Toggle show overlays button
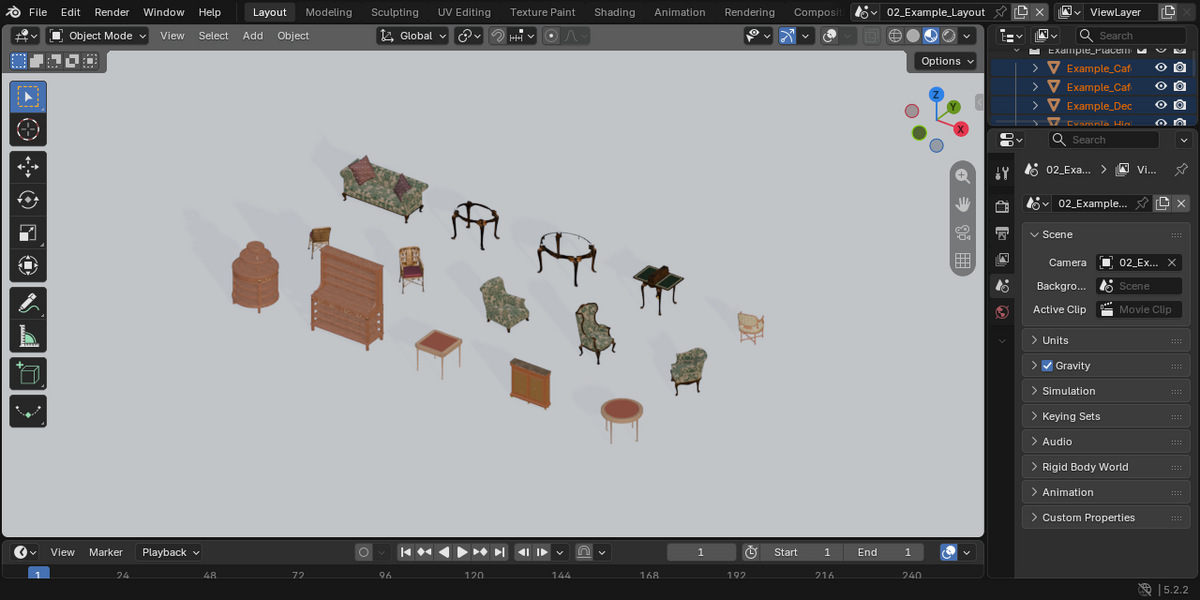Image resolution: width=1200 pixels, height=600 pixels. click(829, 36)
